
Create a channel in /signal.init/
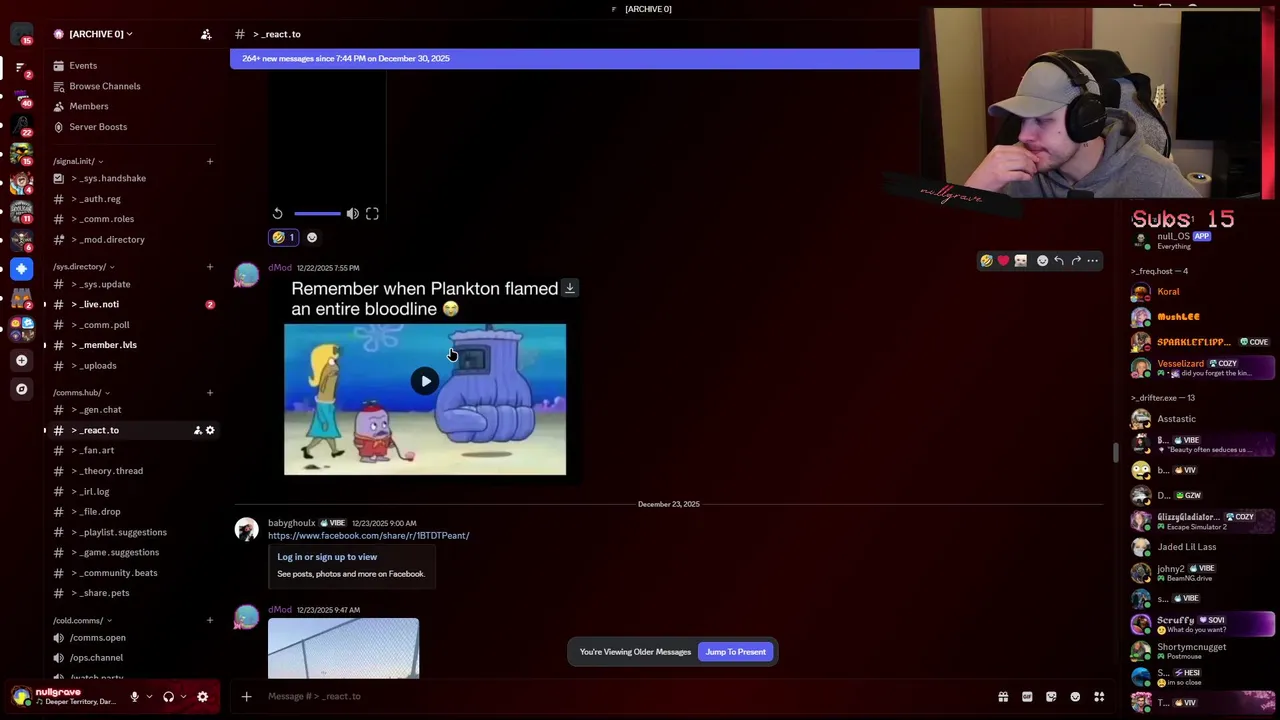[210, 161]
